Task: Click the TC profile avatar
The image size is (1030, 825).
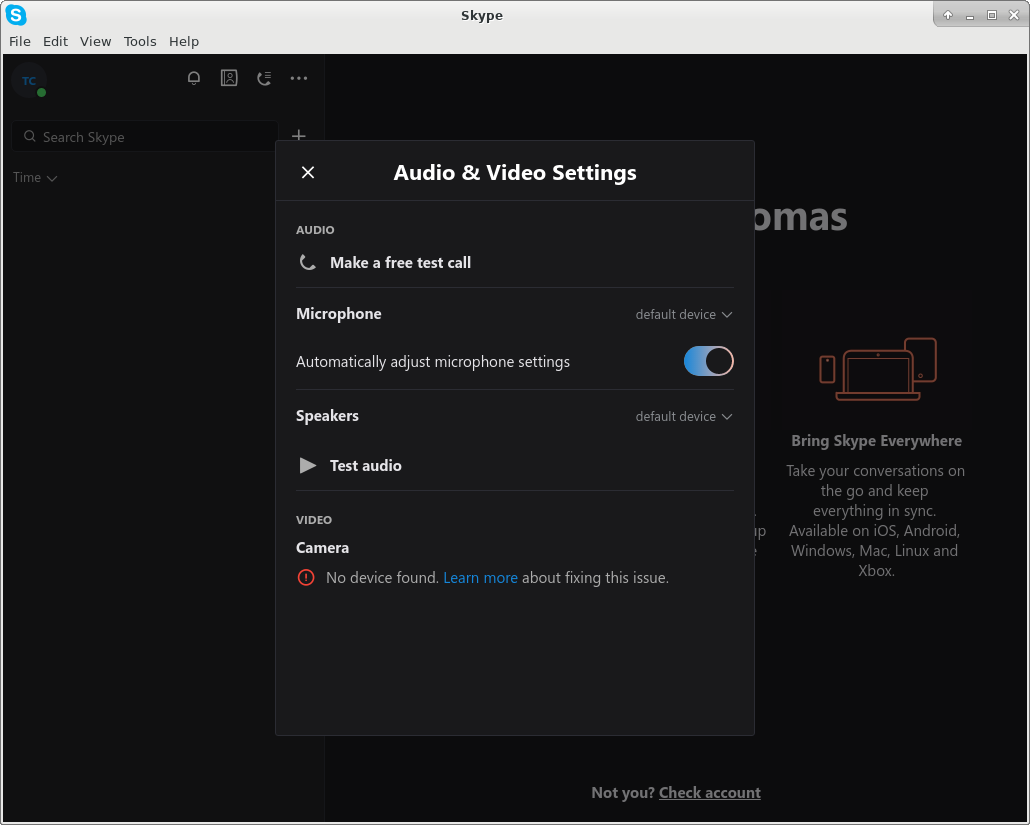Action: pos(29,81)
